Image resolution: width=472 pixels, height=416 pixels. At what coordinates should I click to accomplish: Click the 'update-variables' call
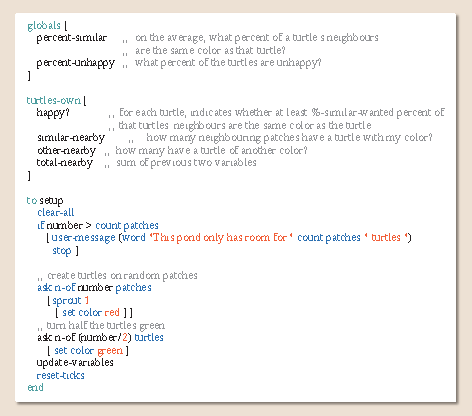(x=75, y=363)
